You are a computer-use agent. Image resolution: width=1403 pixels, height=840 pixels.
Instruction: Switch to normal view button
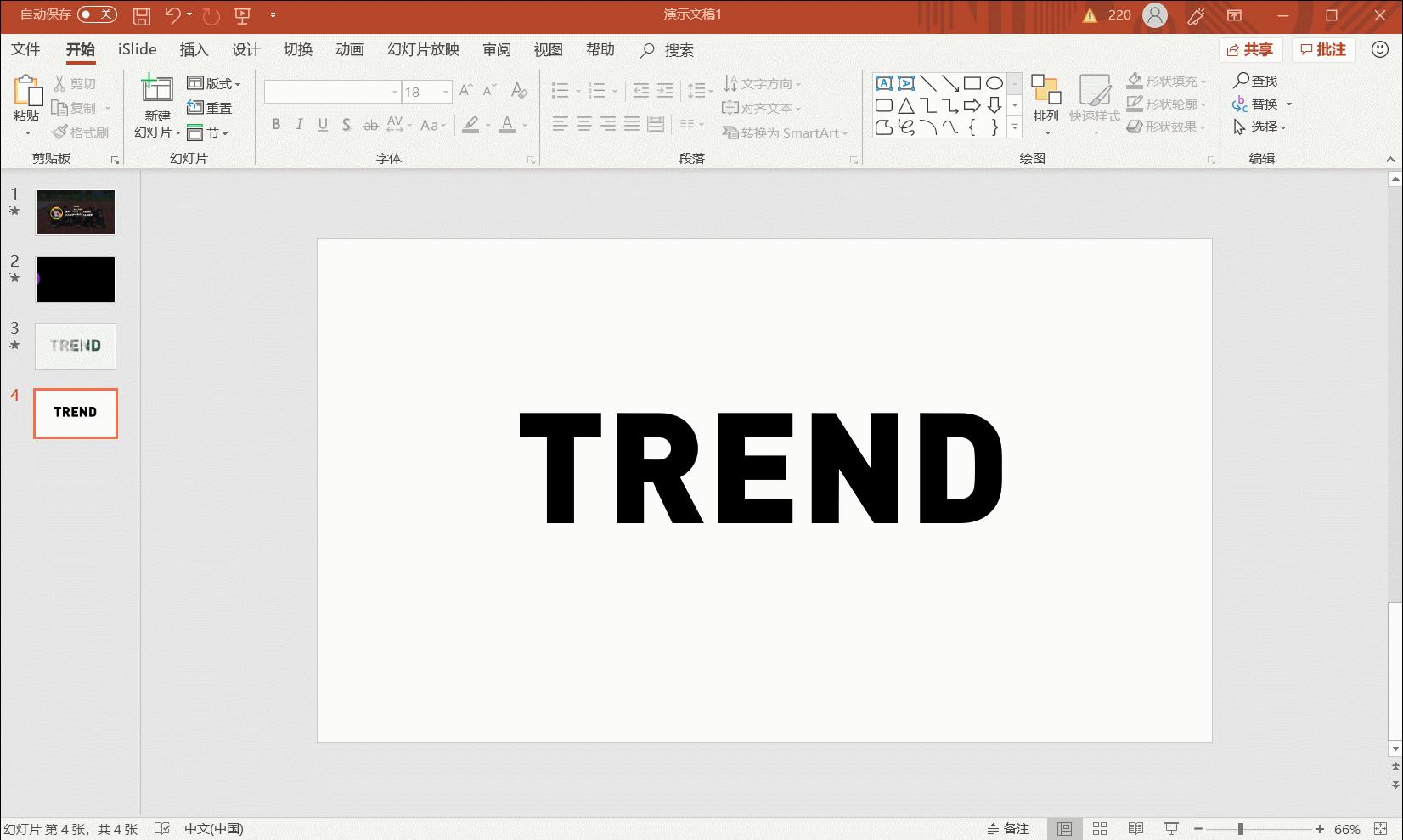(1064, 829)
